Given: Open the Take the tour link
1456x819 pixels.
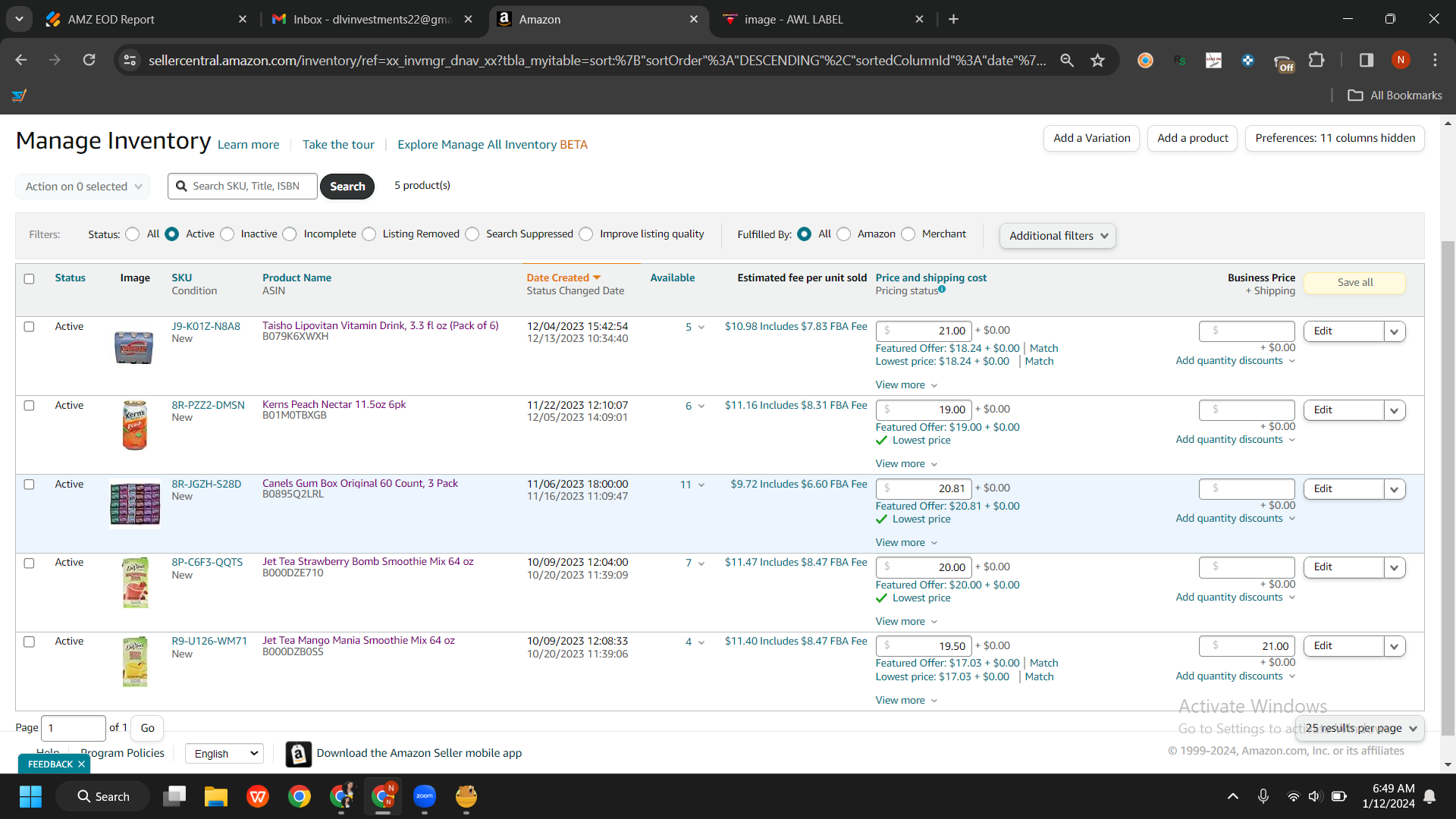Looking at the screenshot, I should pyautogui.click(x=338, y=145).
